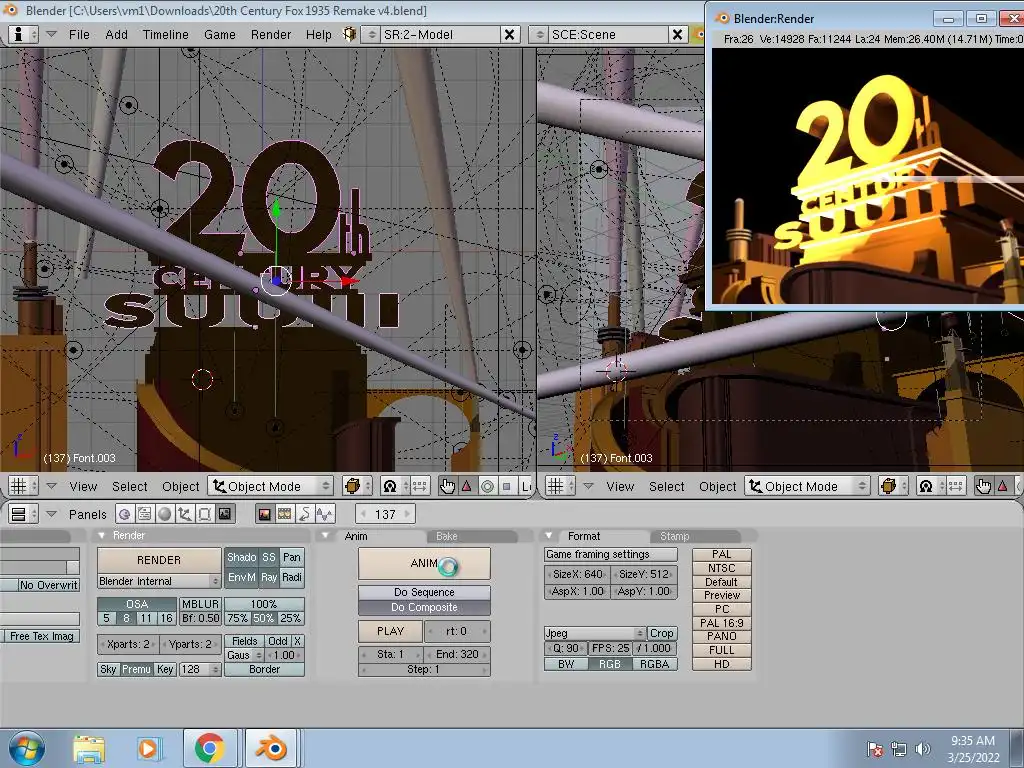The image size is (1024, 768).
Task: Collapse the Format panel triangle
Action: tap(549, 536)
